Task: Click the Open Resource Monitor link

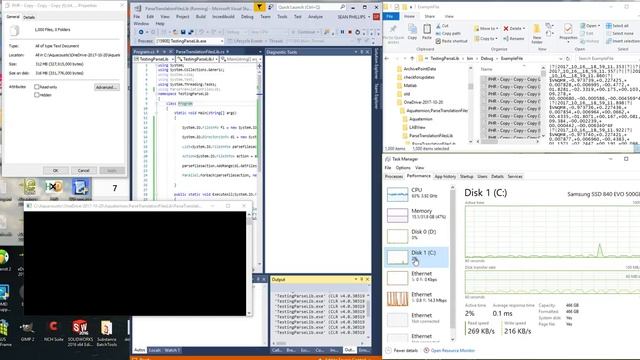Action: click(x=452, y=350)
